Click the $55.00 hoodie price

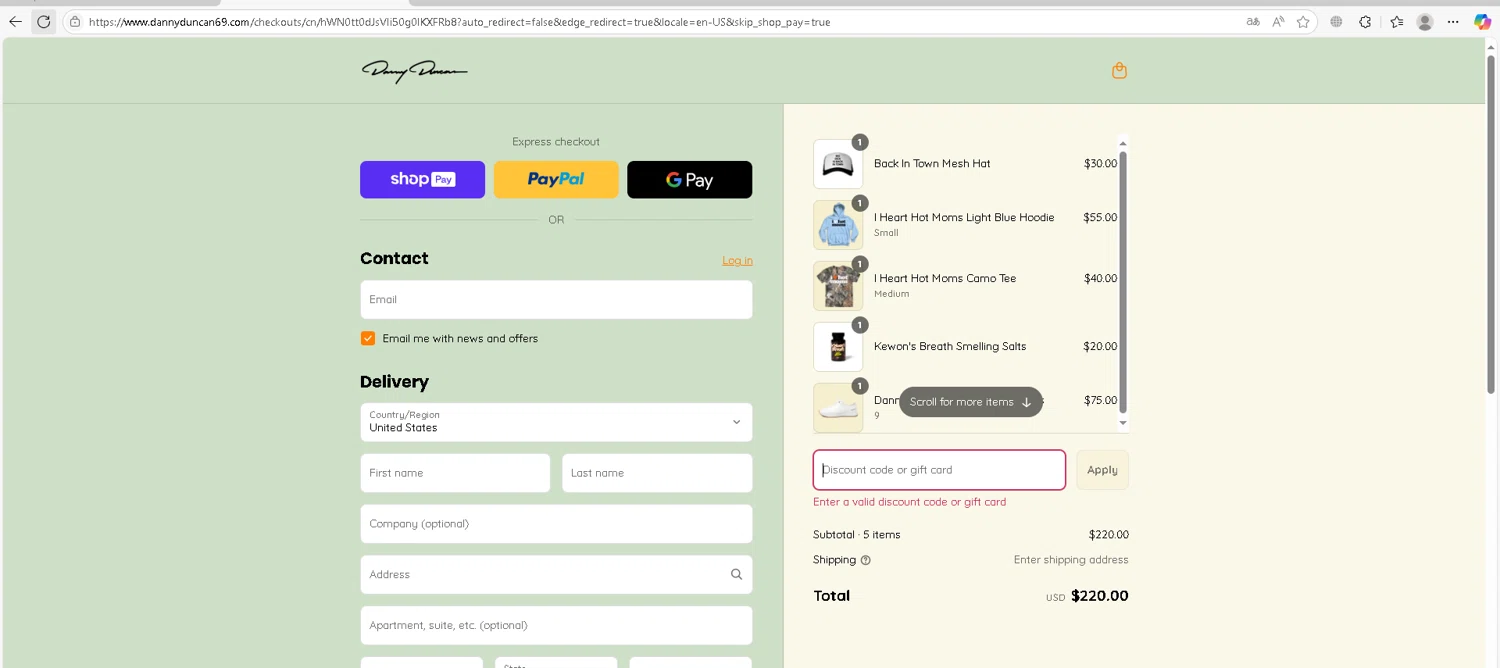tap(1100, 217)
